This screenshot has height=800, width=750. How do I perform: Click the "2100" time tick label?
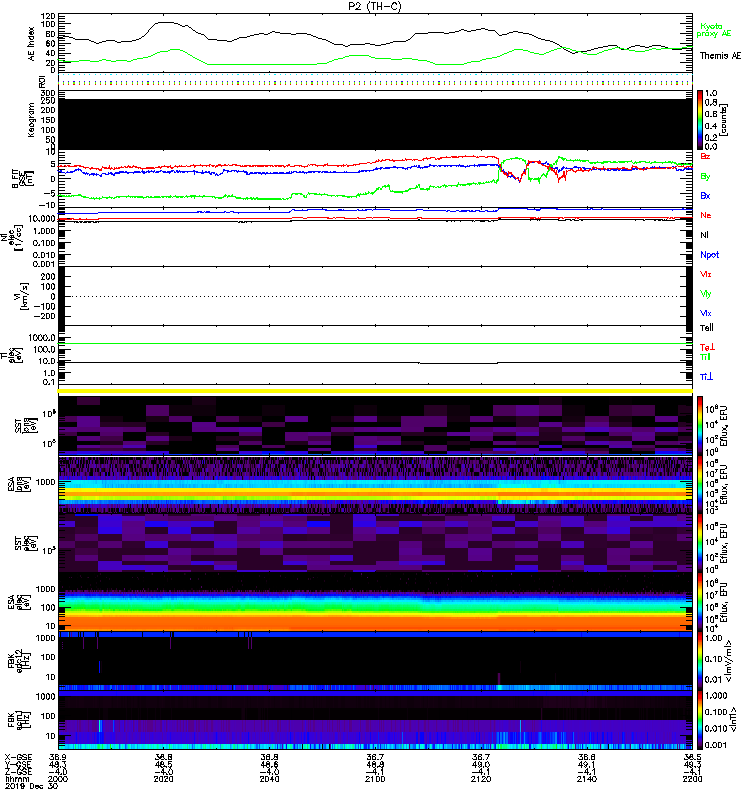coord(375,779)
